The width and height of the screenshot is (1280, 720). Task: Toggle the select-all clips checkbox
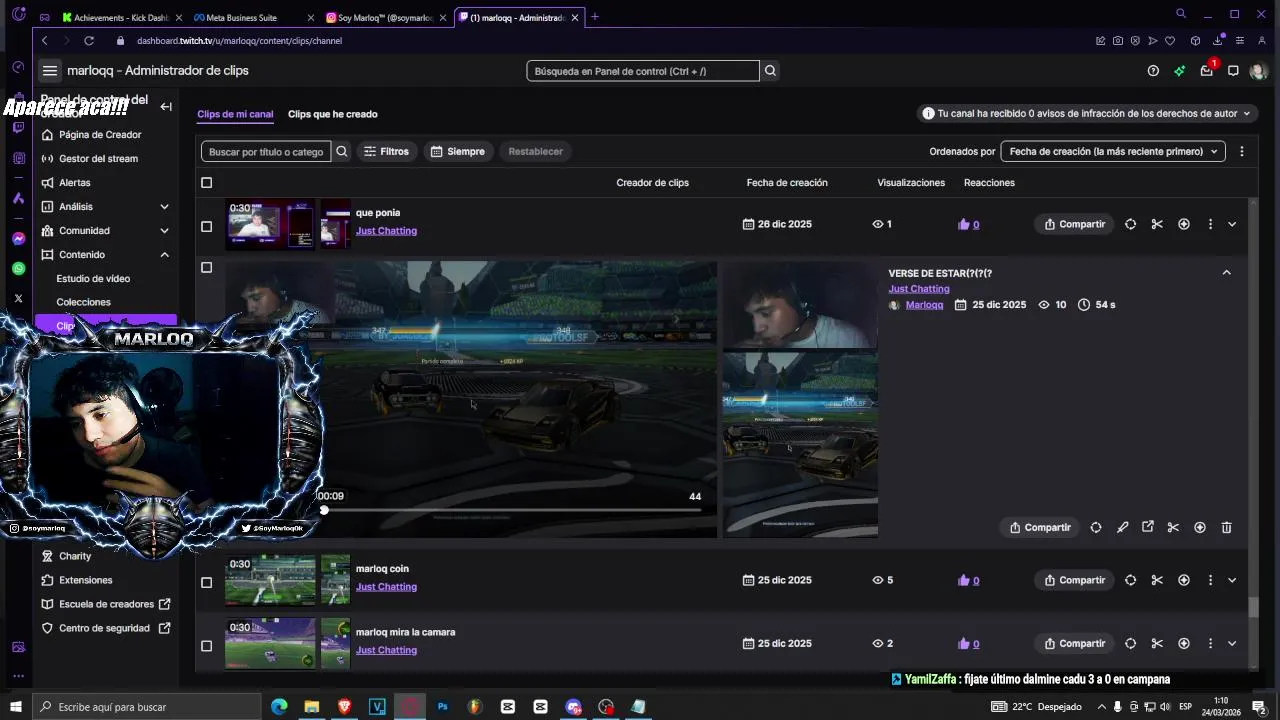point(207,183)
